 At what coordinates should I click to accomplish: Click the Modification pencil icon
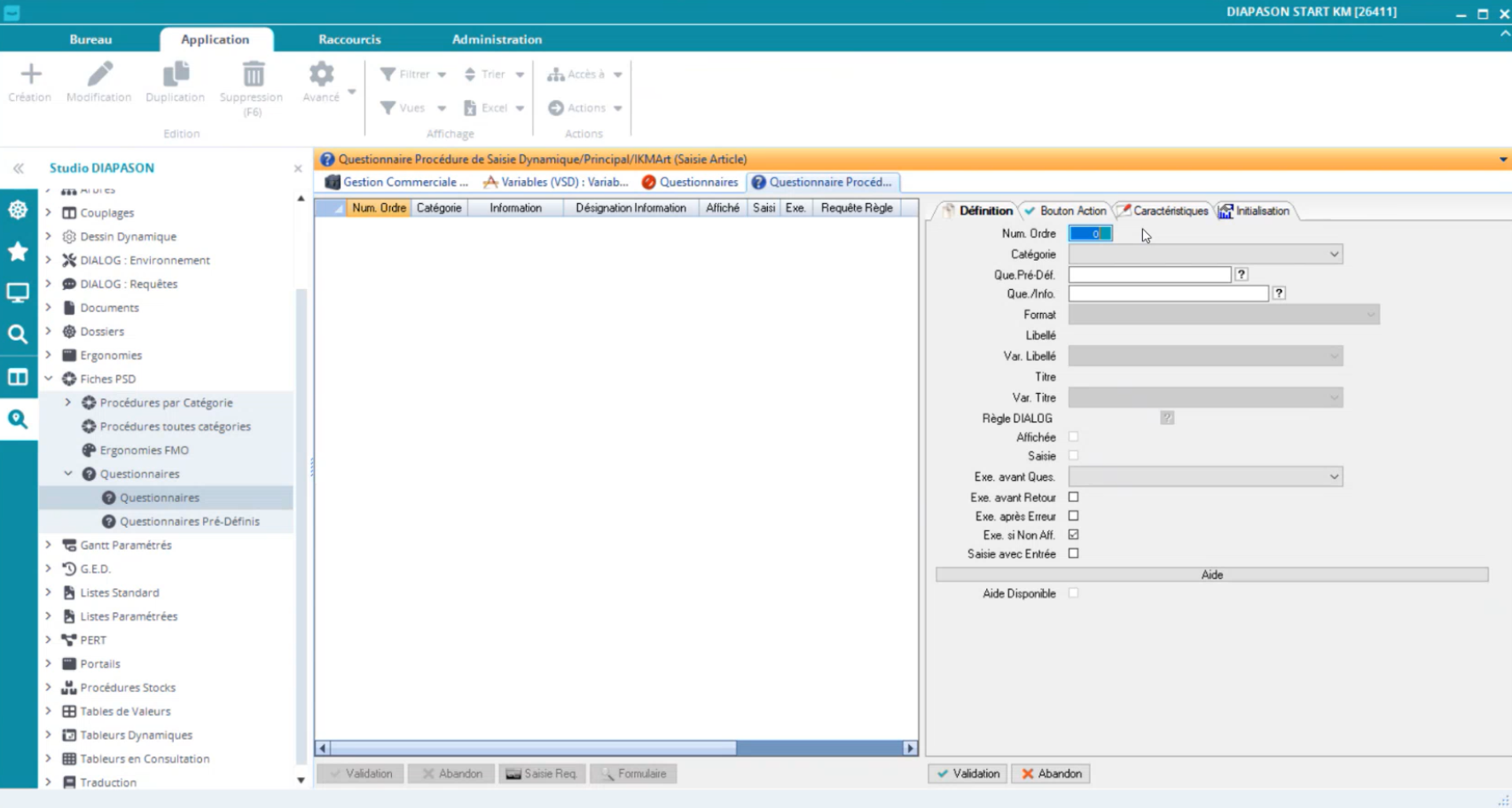tap(99, 75)
